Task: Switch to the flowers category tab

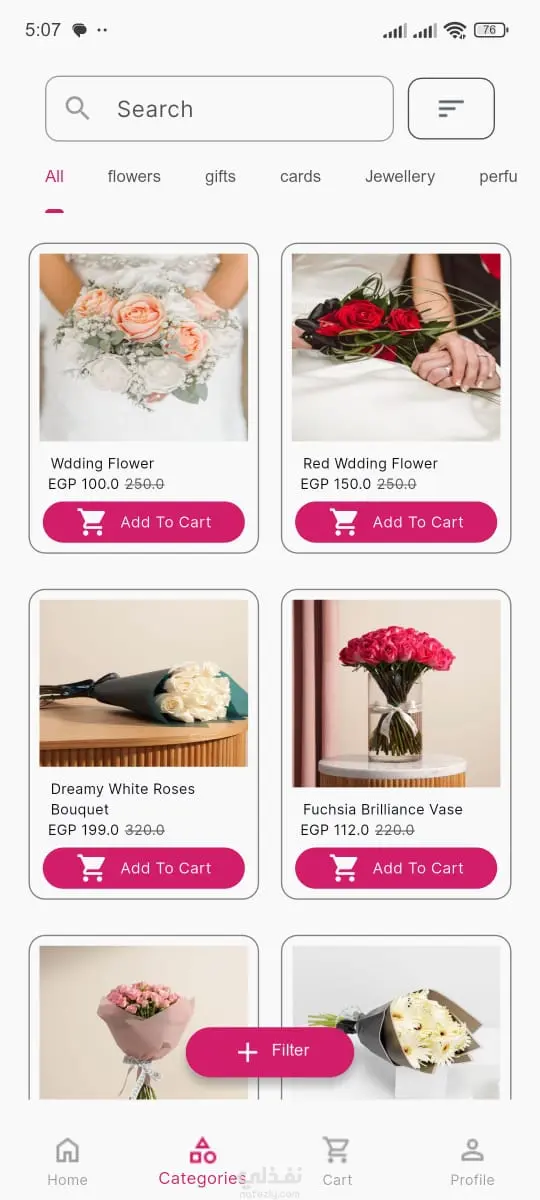Action: click(134, 176)
